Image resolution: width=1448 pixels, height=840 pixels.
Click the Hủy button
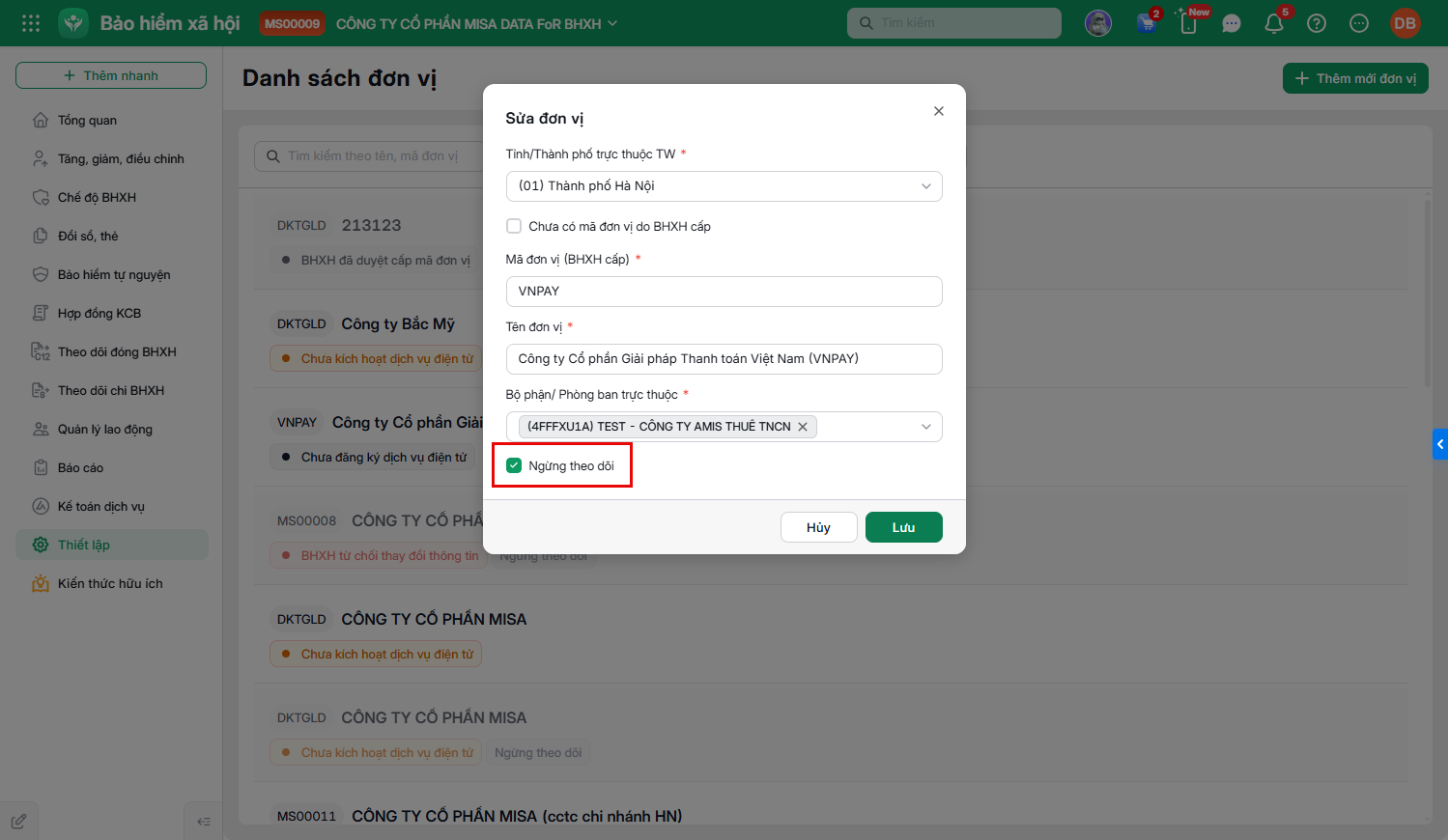click(819, 527)
